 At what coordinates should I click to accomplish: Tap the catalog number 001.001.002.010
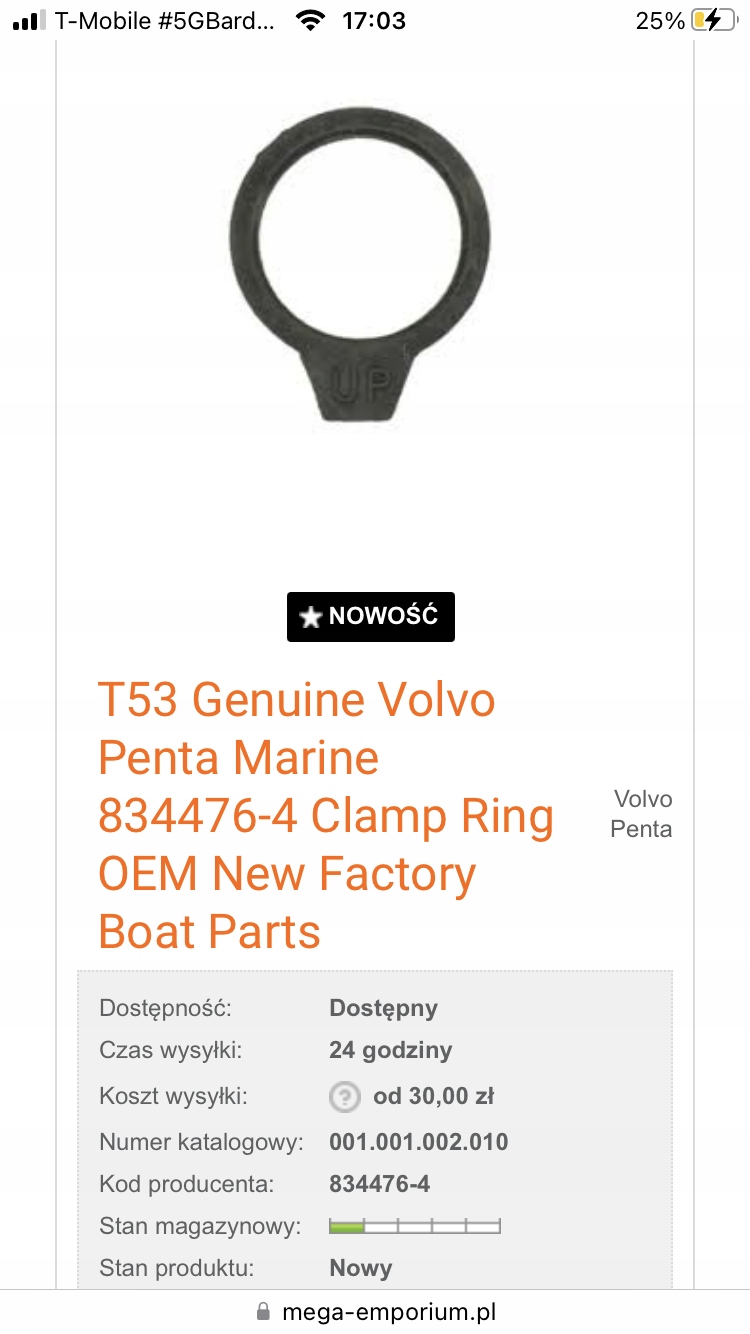(x=418, y=1141)
